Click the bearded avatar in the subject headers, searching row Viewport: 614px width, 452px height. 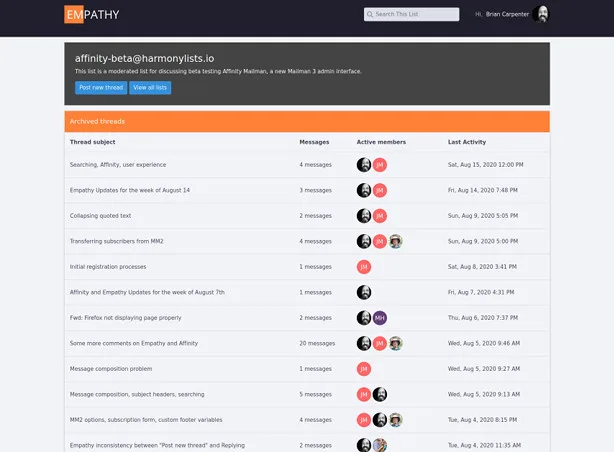pos(379,394)
